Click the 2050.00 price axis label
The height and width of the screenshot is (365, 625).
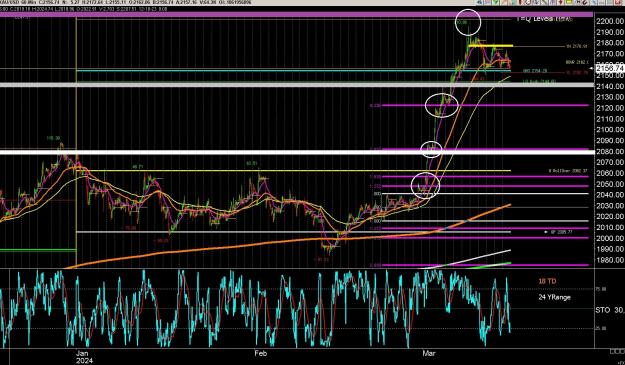click(x=610, y=184)
